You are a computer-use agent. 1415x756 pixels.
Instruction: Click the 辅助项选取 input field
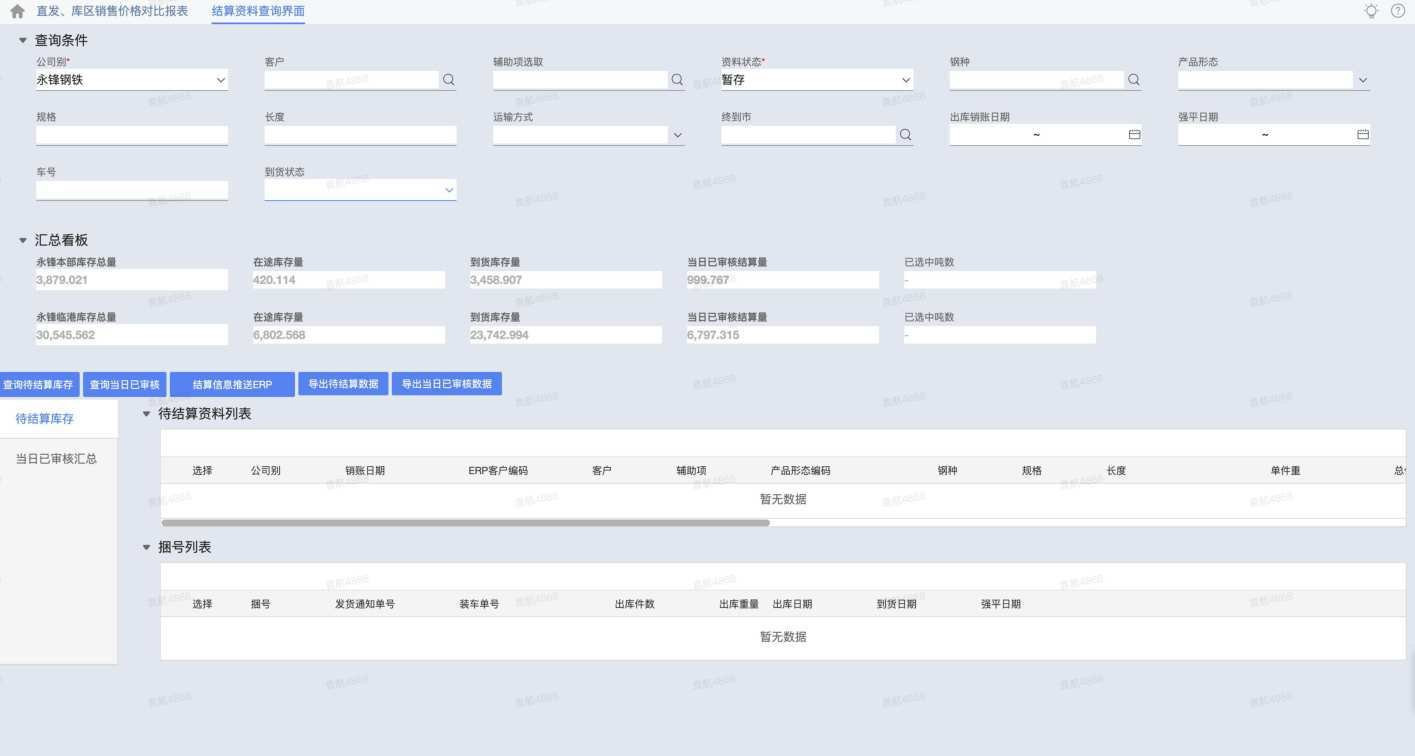coord(580,80)
